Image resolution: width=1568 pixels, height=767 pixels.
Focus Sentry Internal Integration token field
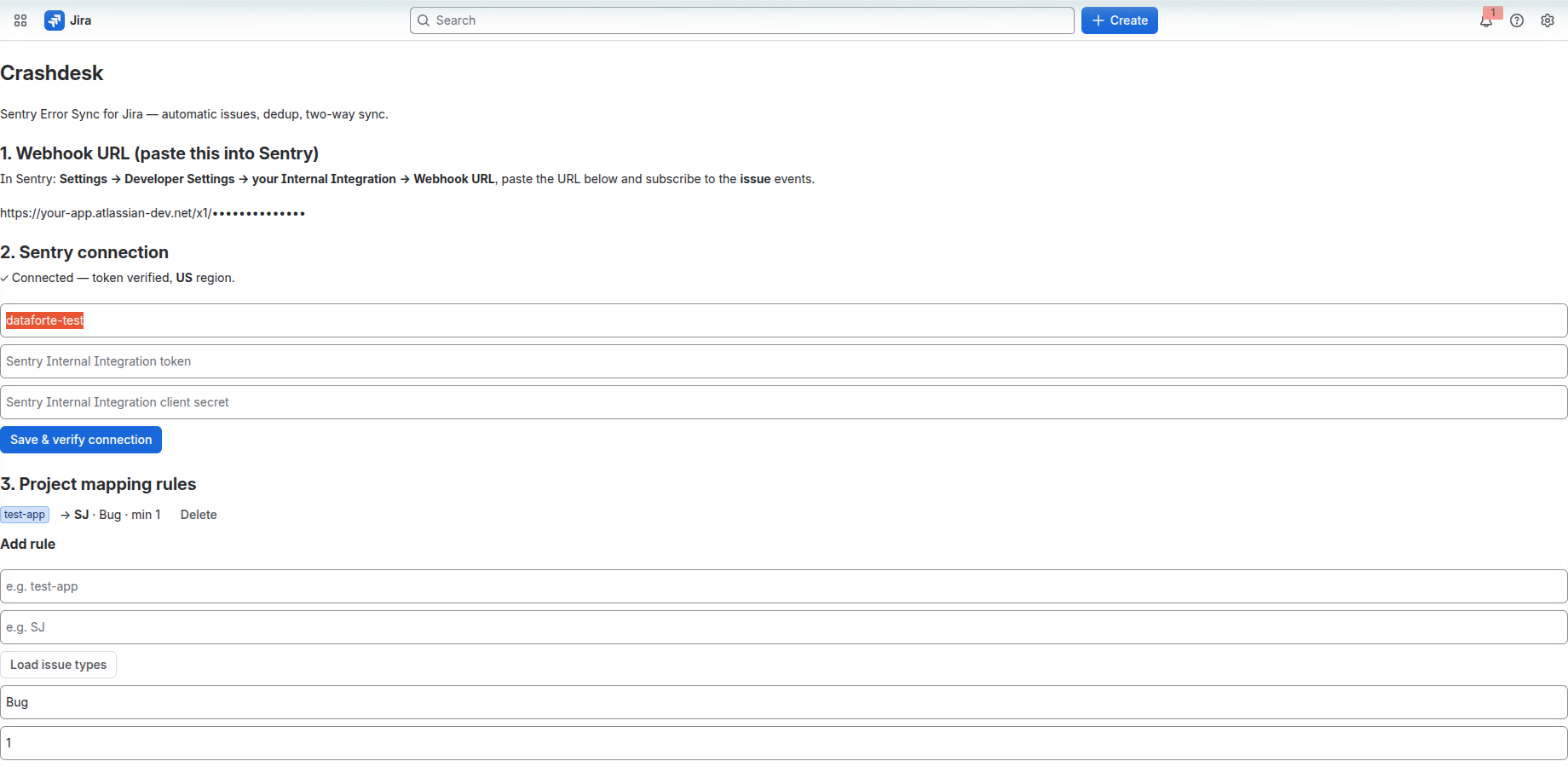point(784,361)
